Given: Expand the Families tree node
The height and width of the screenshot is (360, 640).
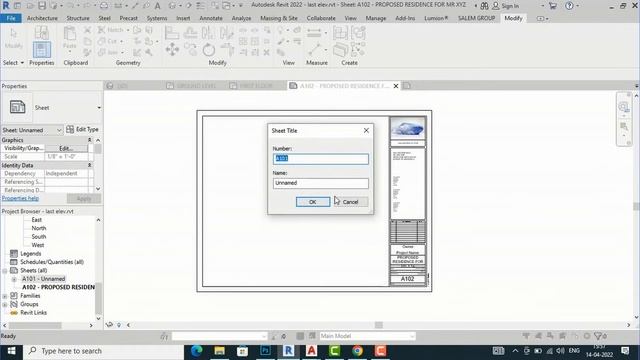Looking at the screenshot, I should (5, 296).
